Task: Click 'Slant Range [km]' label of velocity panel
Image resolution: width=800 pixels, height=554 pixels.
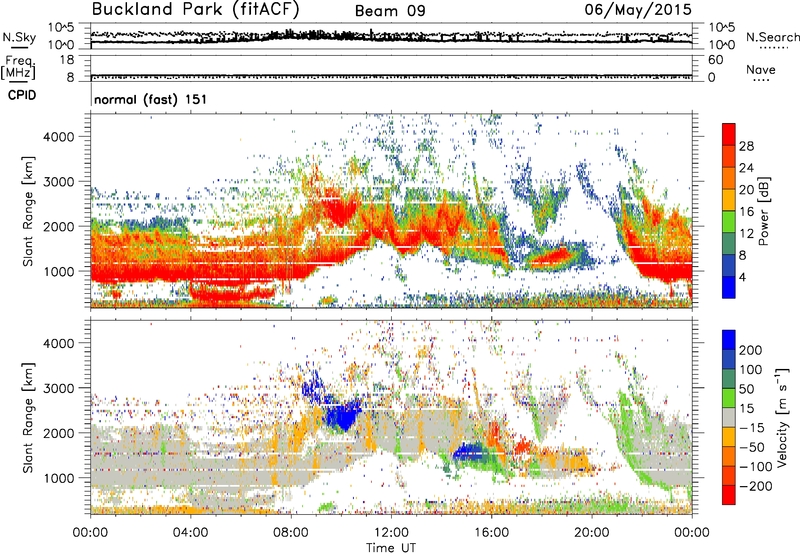Action: 28,418
